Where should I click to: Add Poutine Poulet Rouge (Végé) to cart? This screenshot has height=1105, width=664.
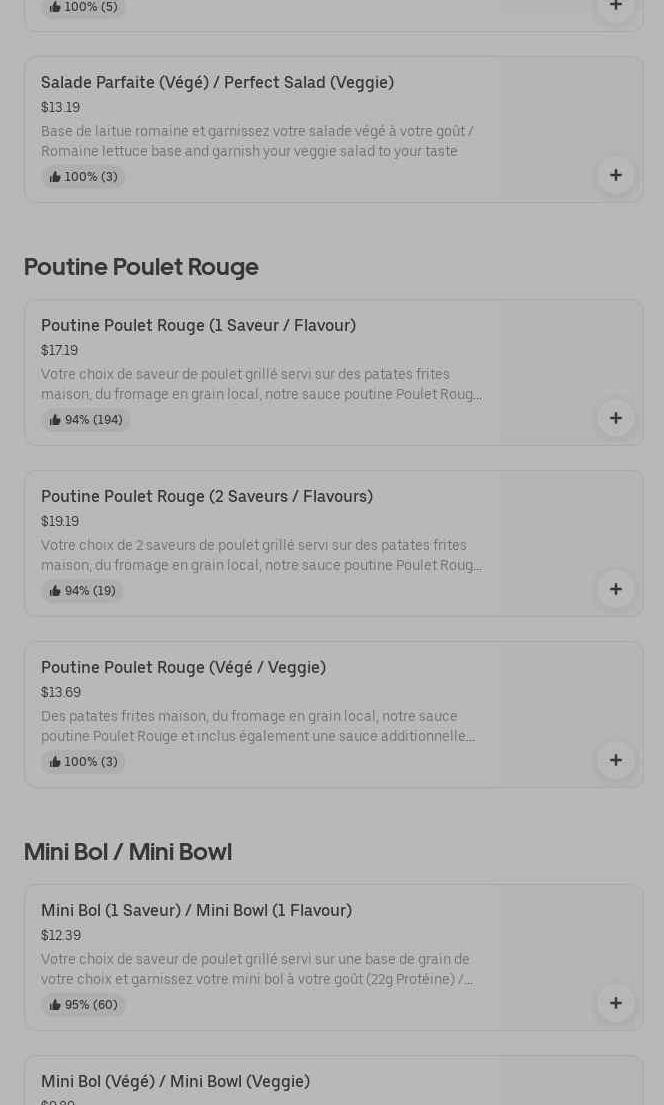click(615, 761)
